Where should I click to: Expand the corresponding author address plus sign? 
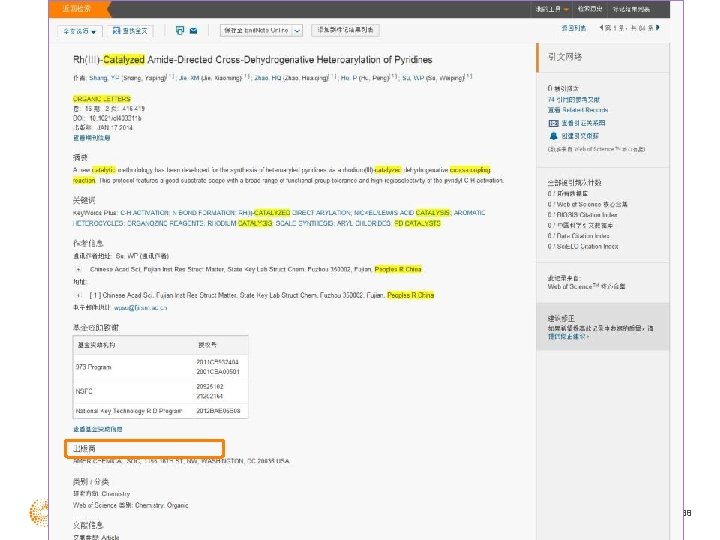tap(79, 270)
